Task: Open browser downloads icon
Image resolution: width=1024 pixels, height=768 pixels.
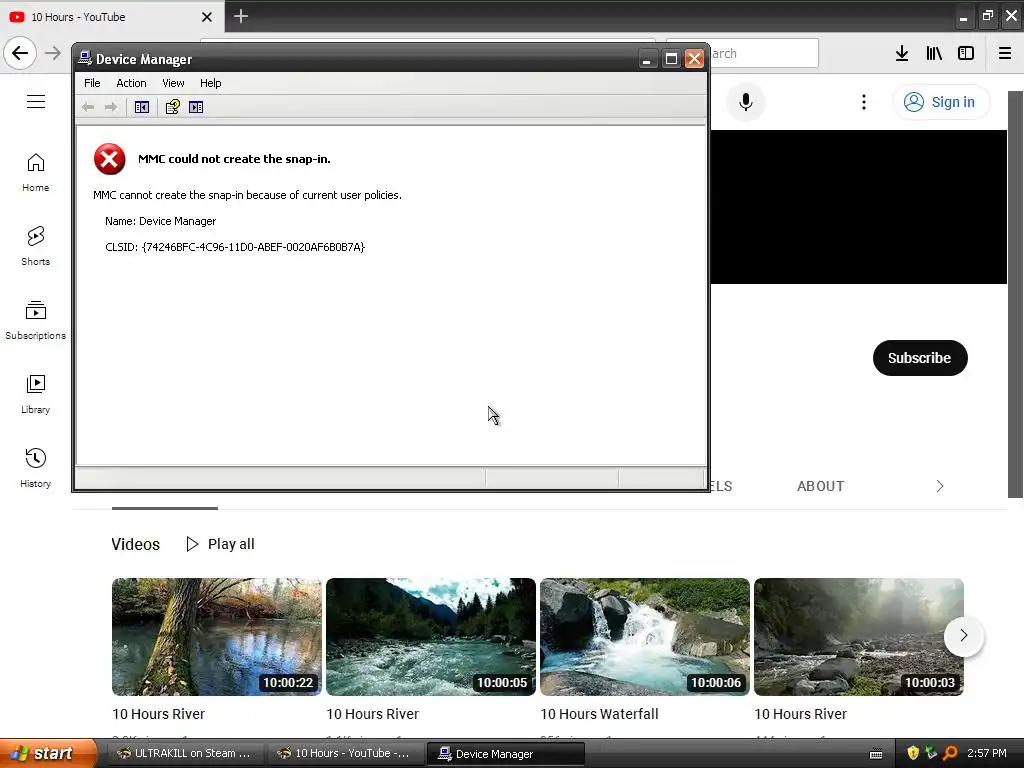Action: [902, 53]
